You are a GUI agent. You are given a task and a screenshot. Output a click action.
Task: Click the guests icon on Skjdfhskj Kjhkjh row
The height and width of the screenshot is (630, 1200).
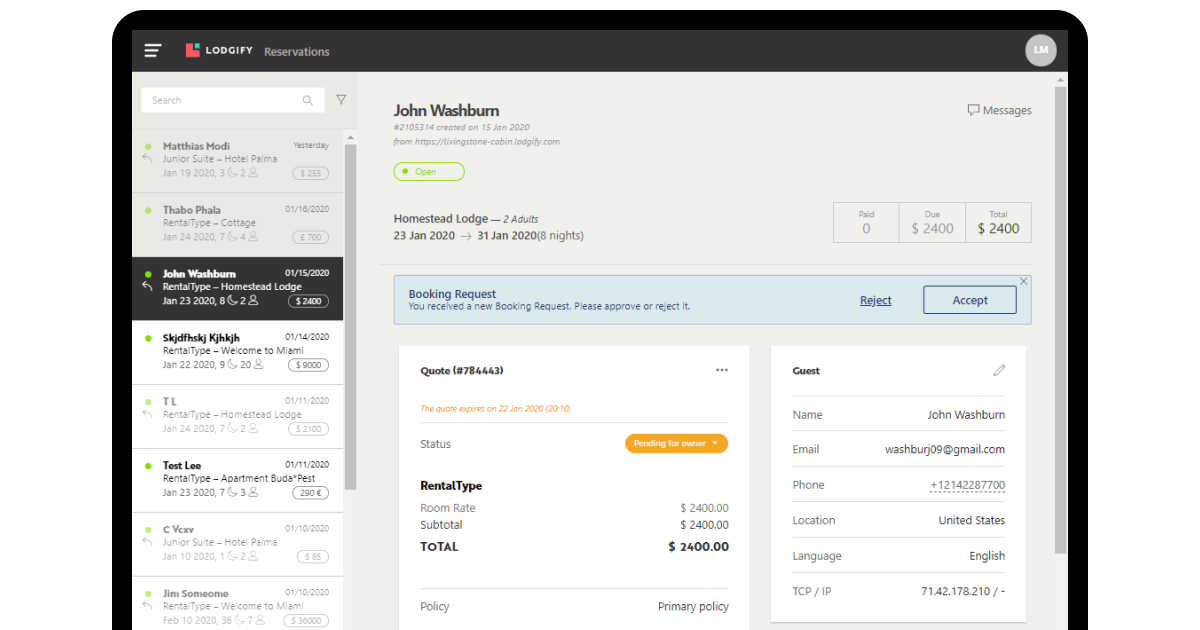click(x=259, y=365)
